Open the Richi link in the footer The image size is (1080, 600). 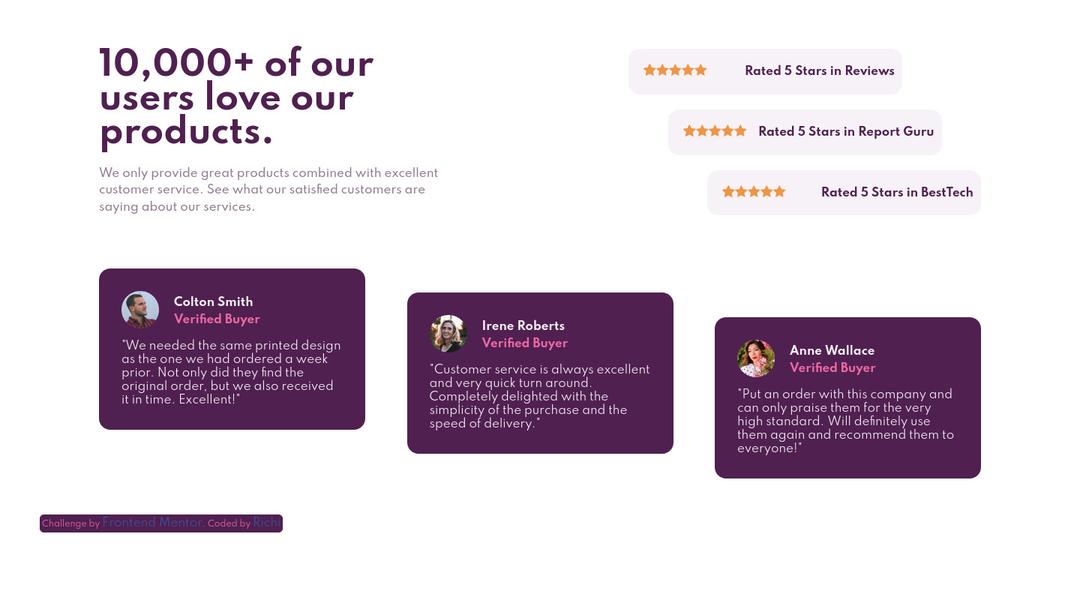tap(266, 522)
